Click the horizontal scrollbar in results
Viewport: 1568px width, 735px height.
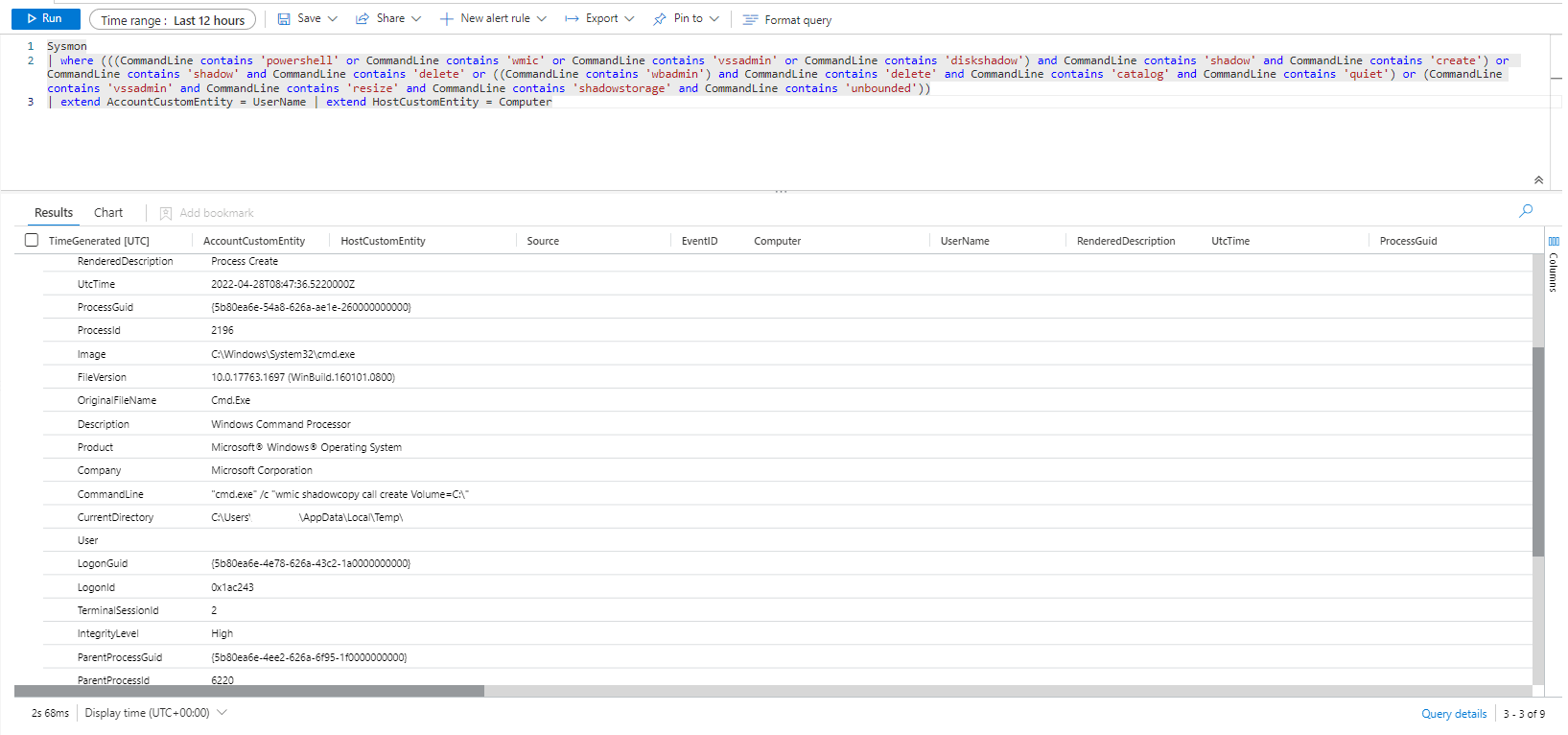click(249, 691)
